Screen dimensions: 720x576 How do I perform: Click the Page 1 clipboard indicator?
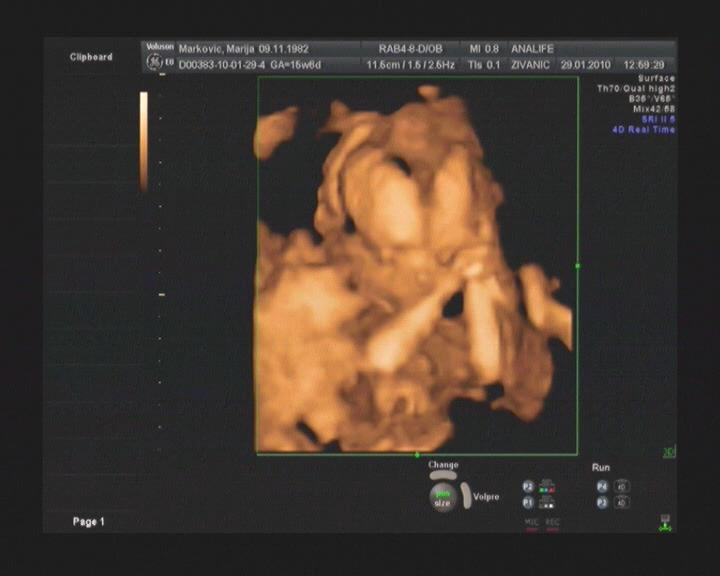[88, 522]
